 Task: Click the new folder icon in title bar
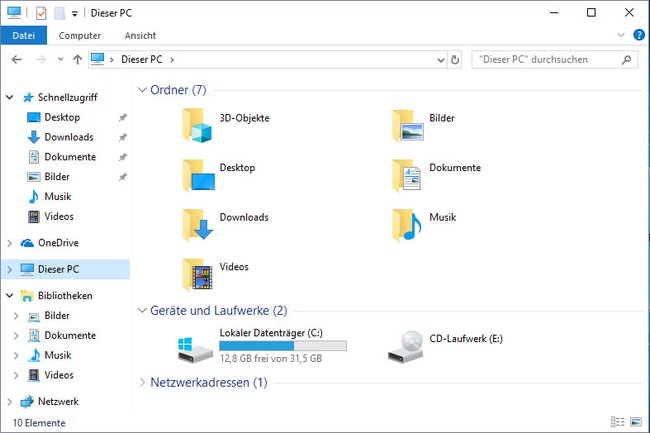(60, 13)
